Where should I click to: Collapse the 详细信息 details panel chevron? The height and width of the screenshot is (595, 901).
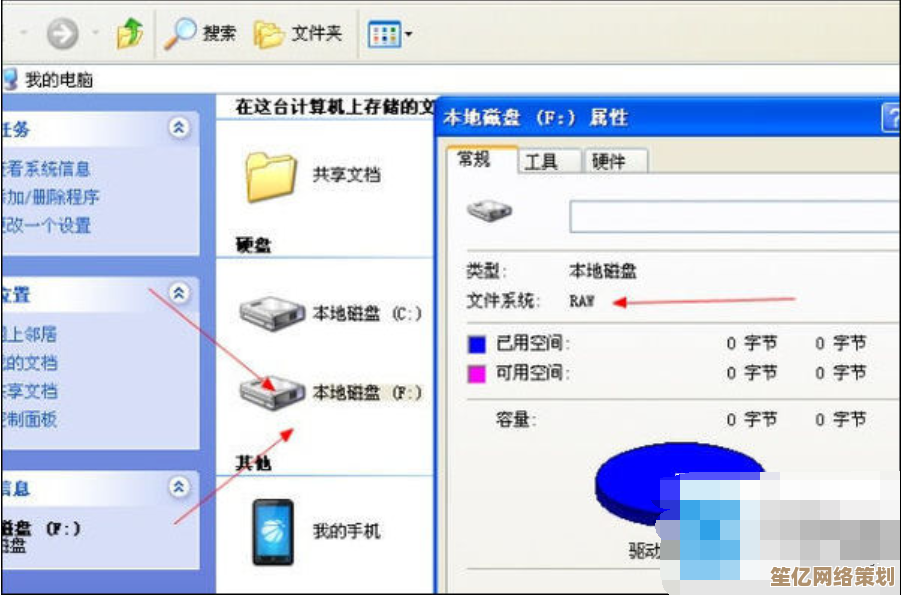pyautogui.click(x=179, y=487)
